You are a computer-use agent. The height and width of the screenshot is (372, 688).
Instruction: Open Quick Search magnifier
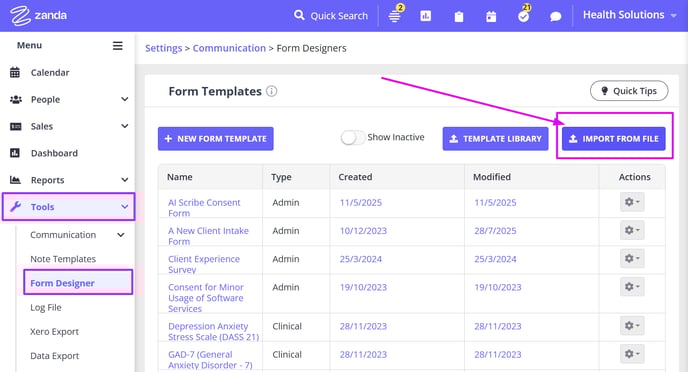[299, 15]
